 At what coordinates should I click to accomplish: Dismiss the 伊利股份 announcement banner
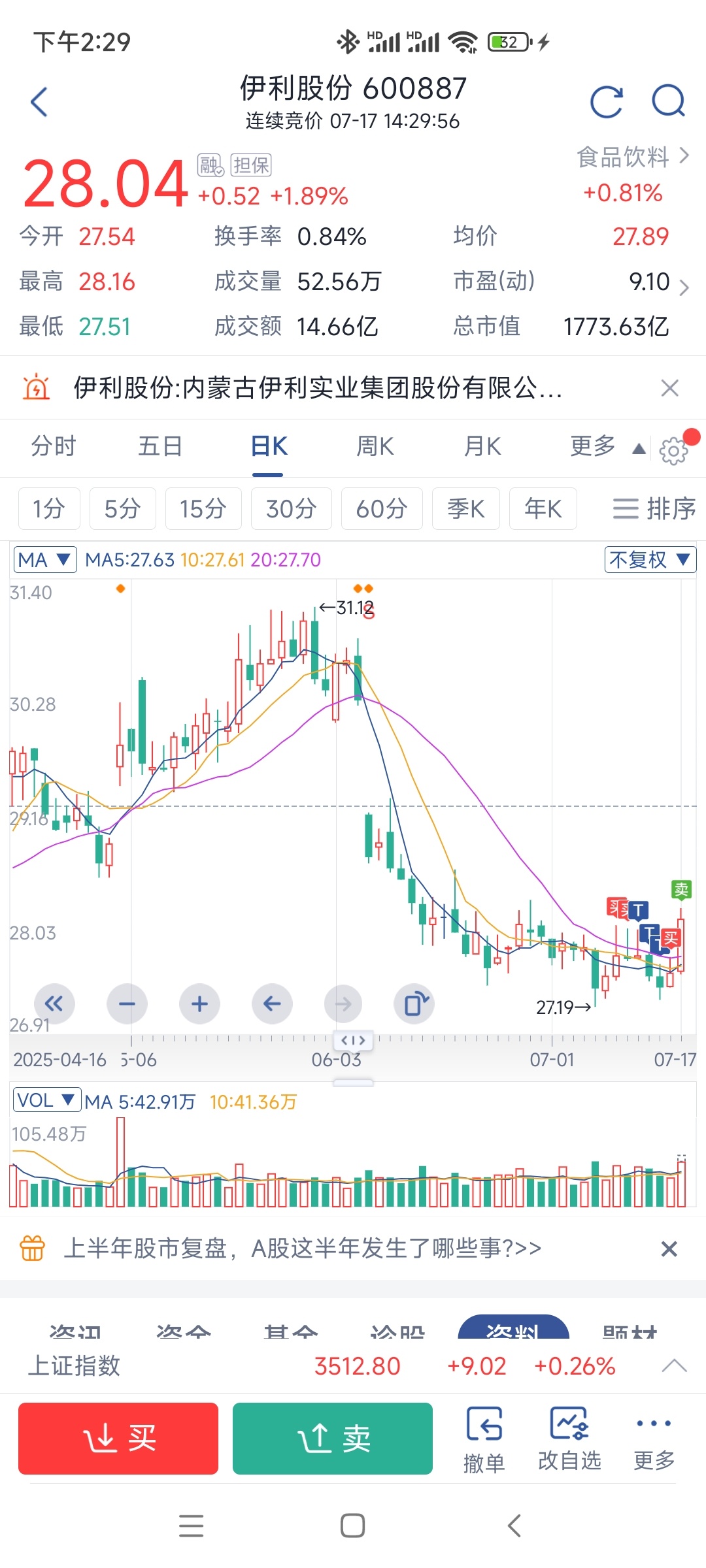[669, 388]
